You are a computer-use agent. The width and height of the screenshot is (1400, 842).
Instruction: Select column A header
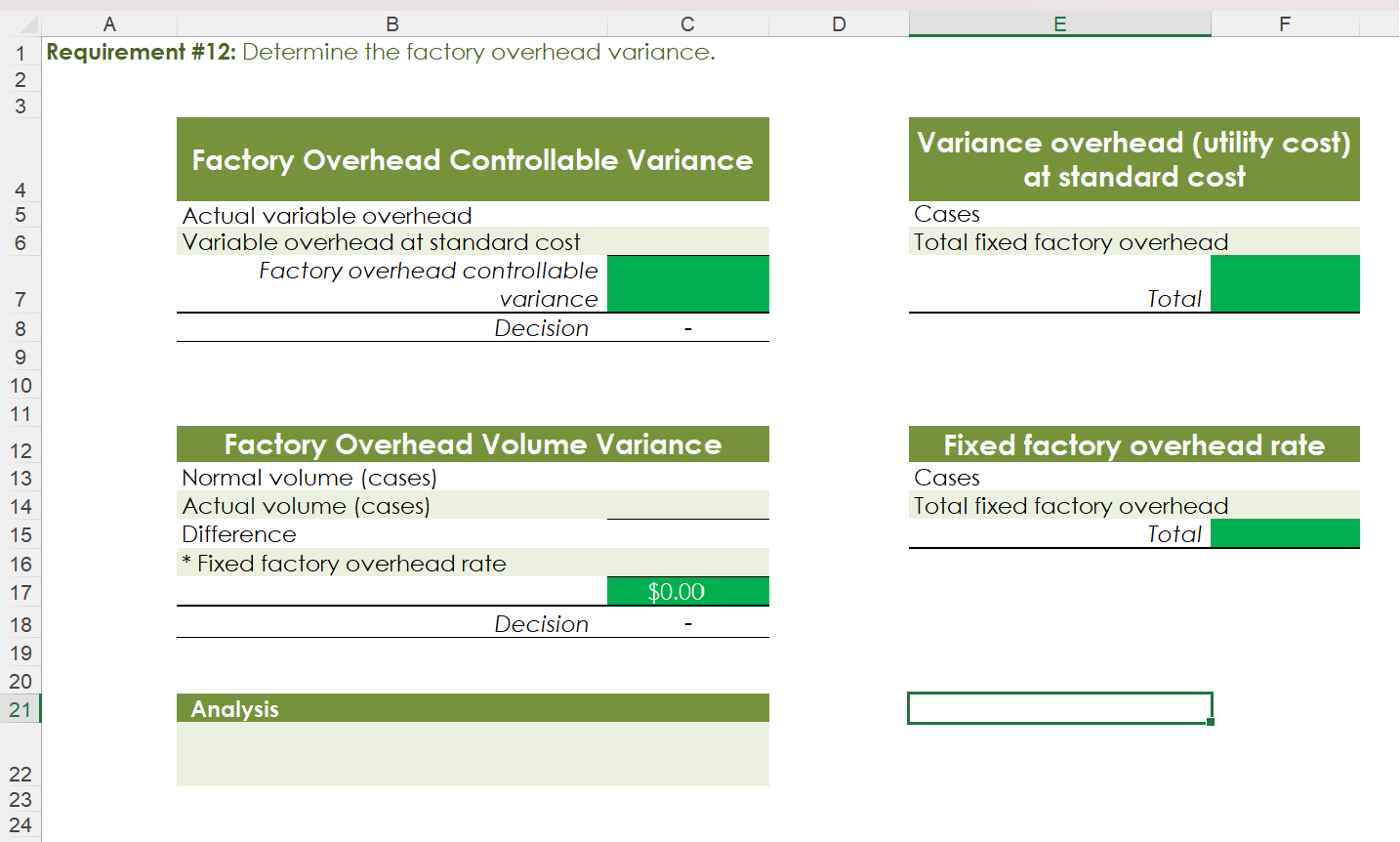coord(109,24)
